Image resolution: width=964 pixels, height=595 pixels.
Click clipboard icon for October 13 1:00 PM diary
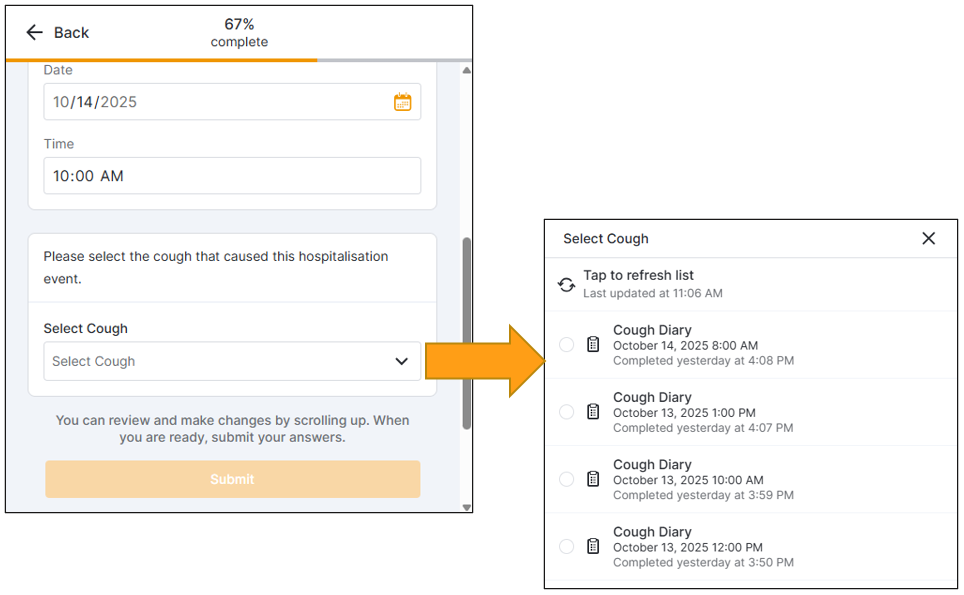pyautogui.click(x=593, y=412)
